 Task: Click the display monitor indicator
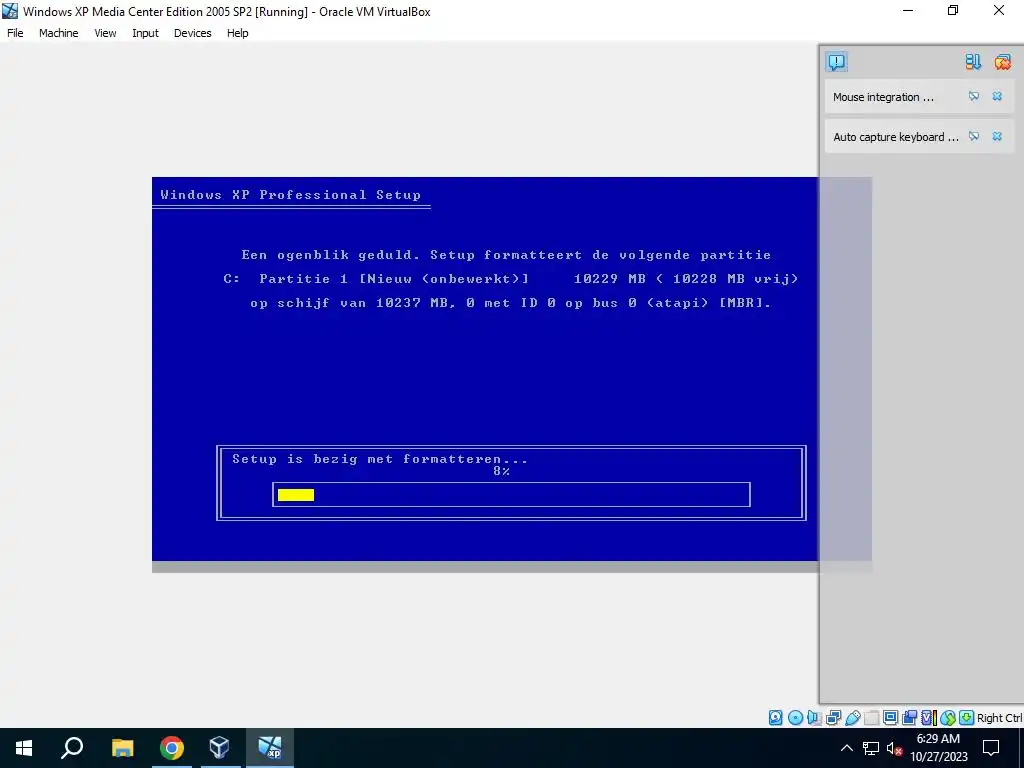coord(890,718)
